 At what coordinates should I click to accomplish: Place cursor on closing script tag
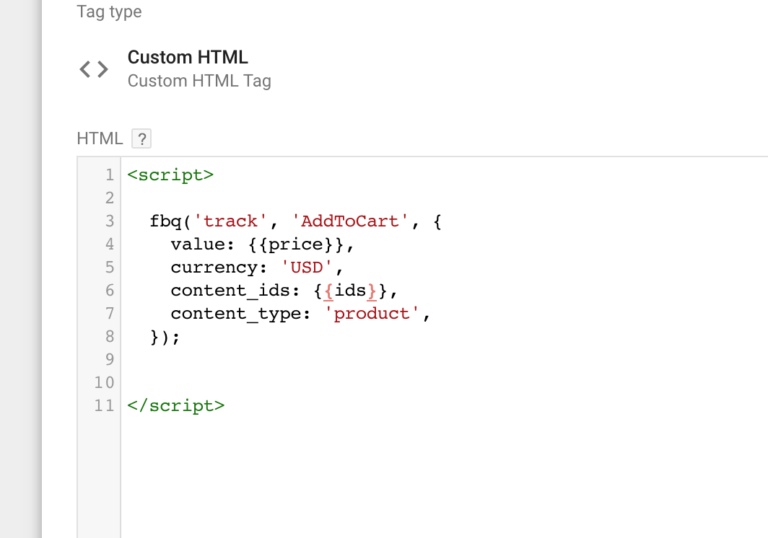point(176,406)
